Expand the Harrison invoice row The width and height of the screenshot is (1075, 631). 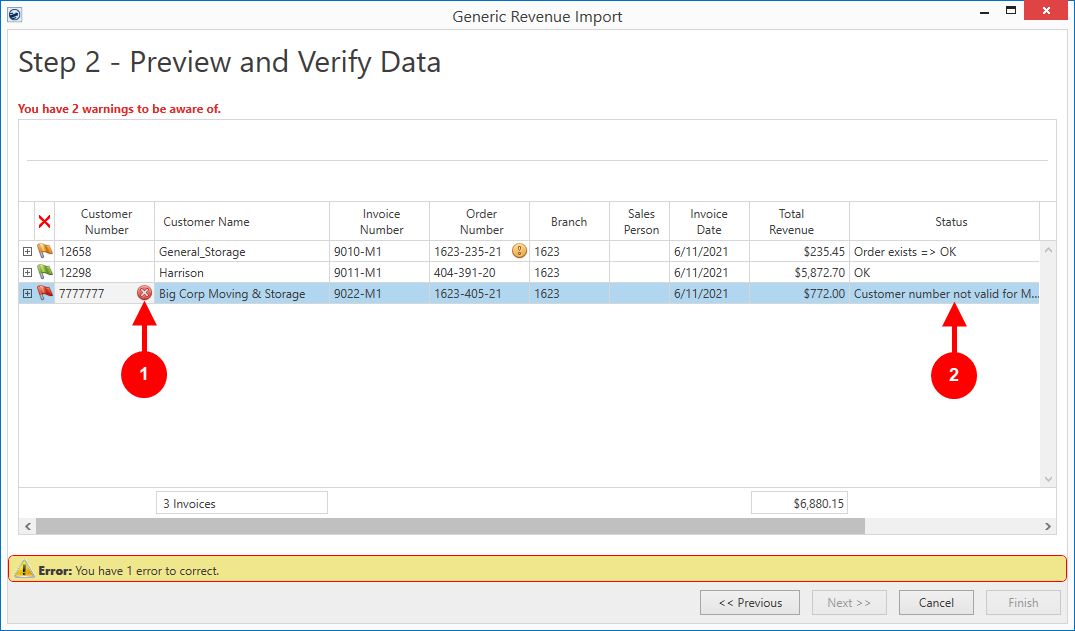tap(27, 273)
